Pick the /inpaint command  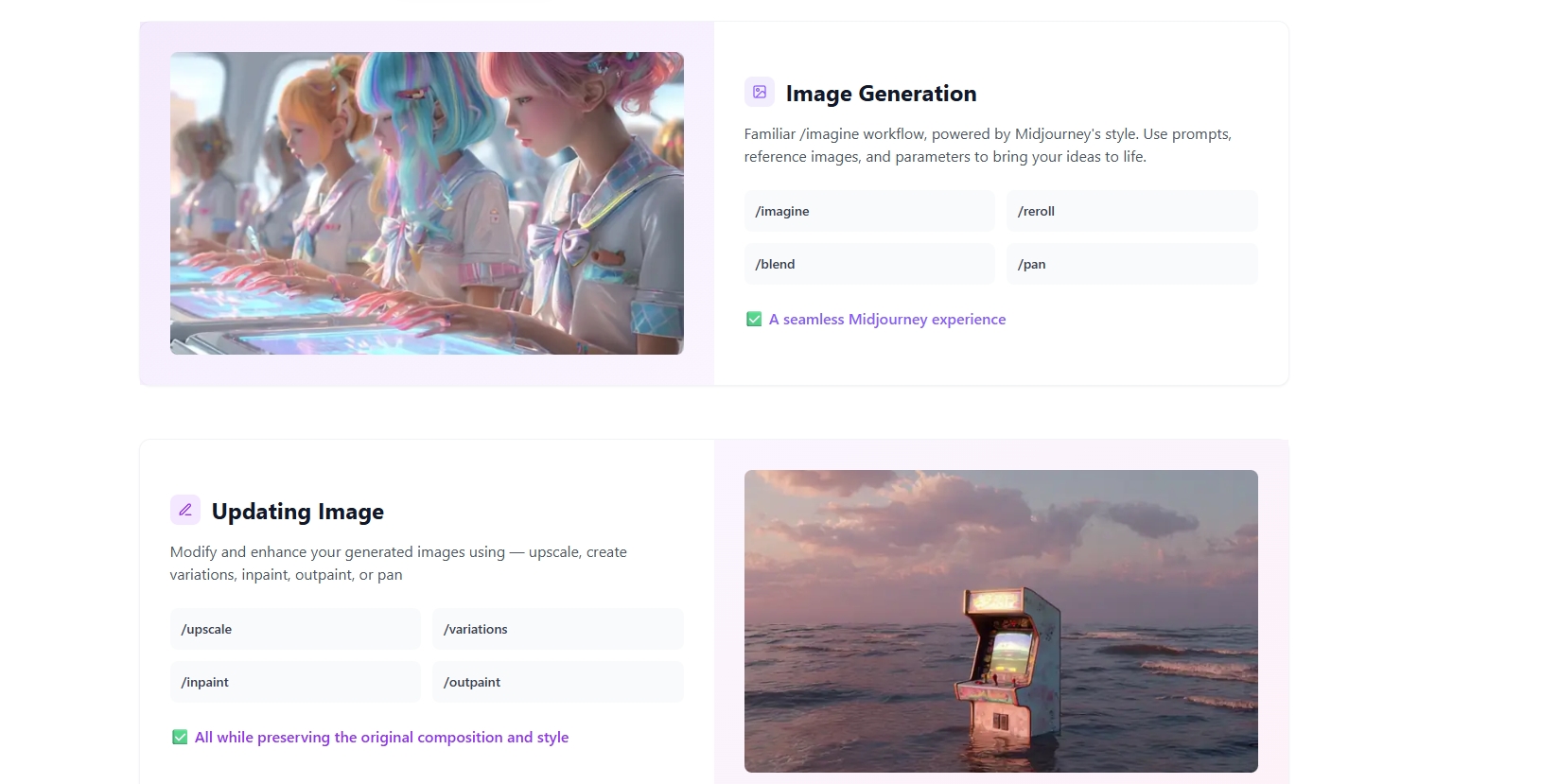click(294, 682)
